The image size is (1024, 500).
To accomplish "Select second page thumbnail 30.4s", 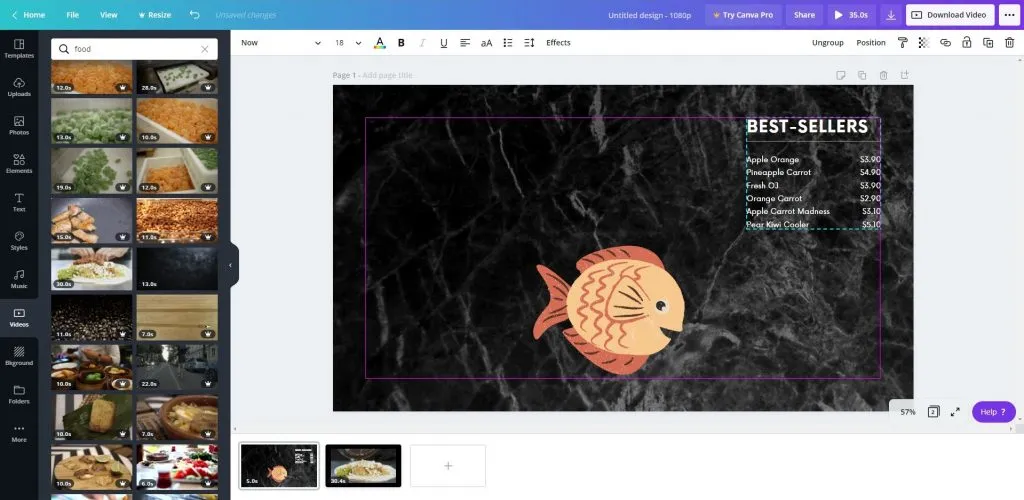I will (363, 465).
